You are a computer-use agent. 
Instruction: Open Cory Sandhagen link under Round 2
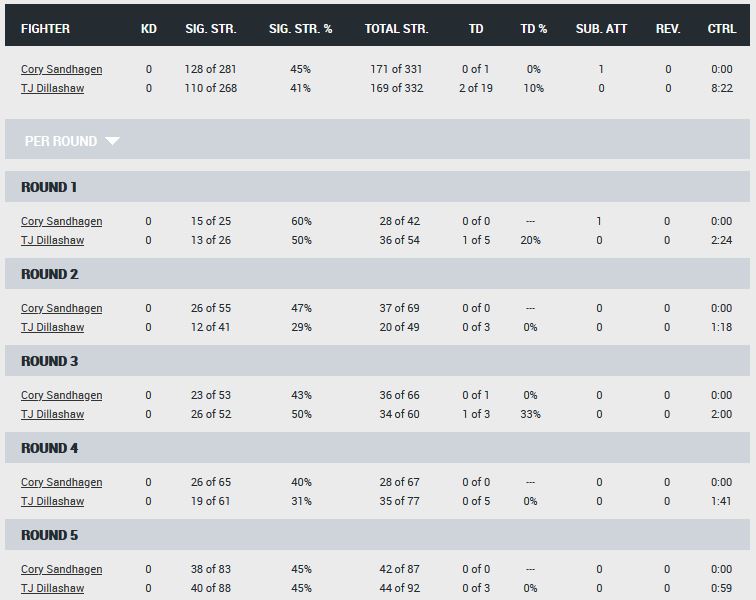click(x=62, y=308)
